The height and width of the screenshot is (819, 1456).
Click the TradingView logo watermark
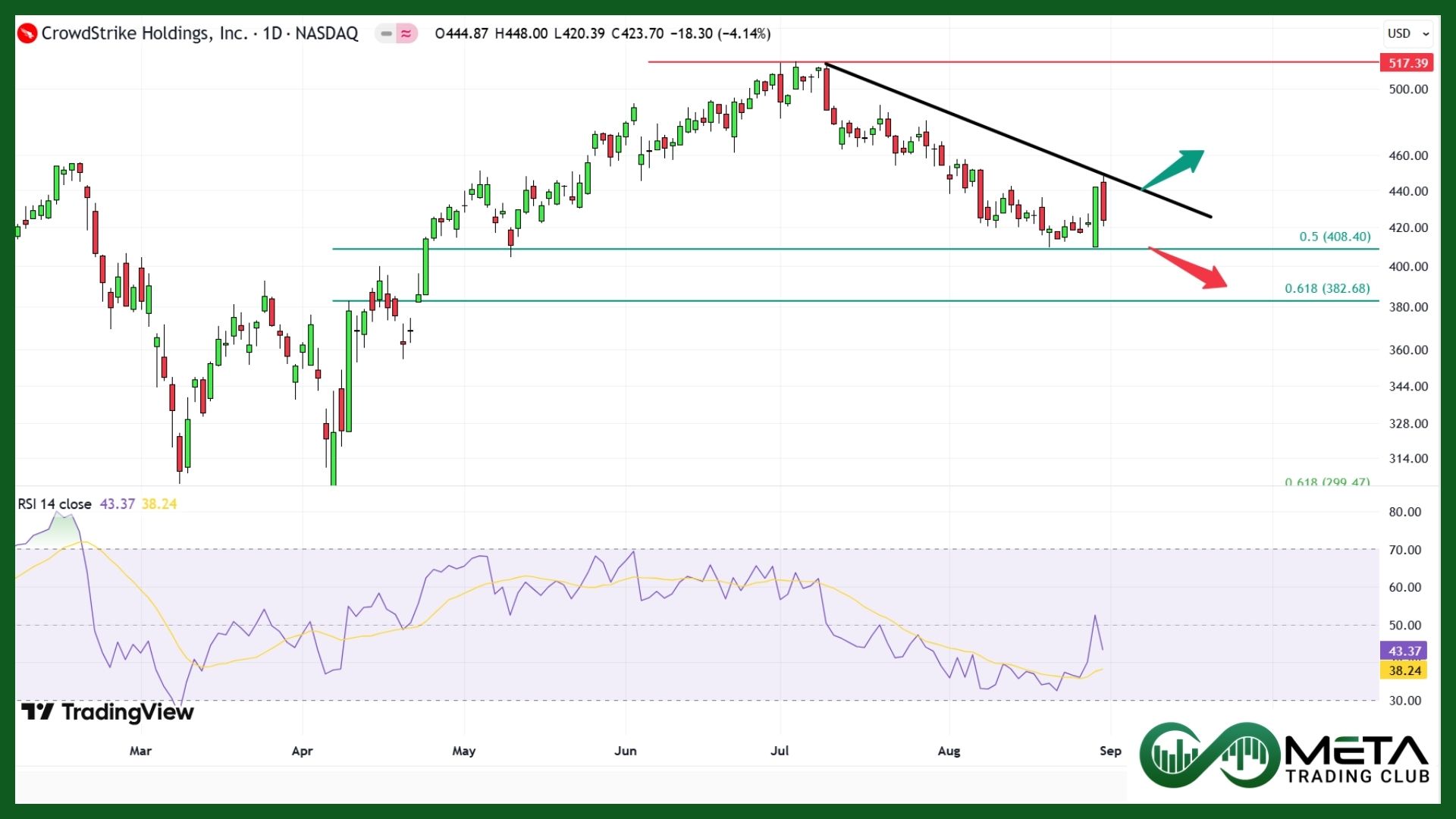[108, 712]
